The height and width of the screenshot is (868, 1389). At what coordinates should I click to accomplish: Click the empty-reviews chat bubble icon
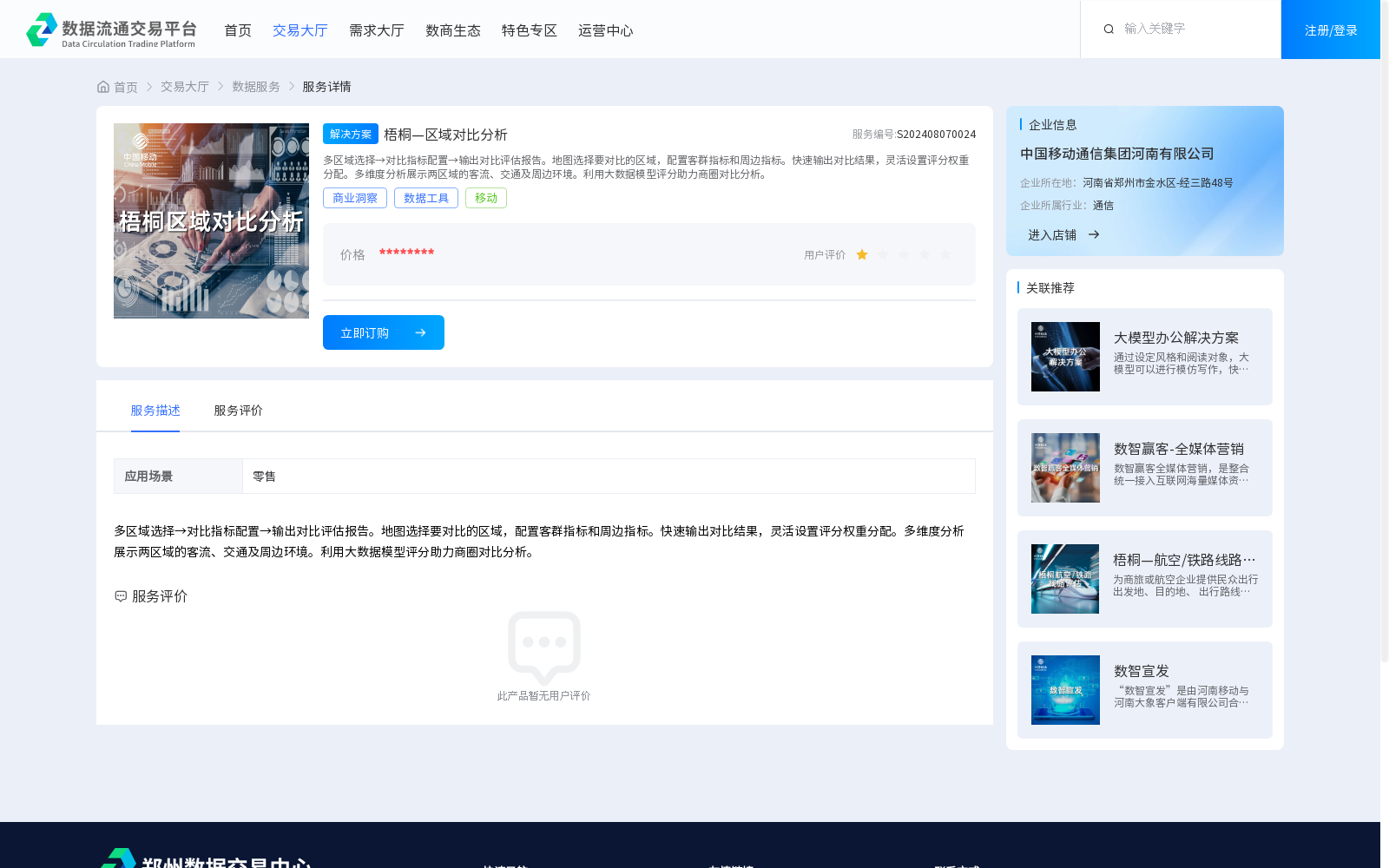[544, 648]
